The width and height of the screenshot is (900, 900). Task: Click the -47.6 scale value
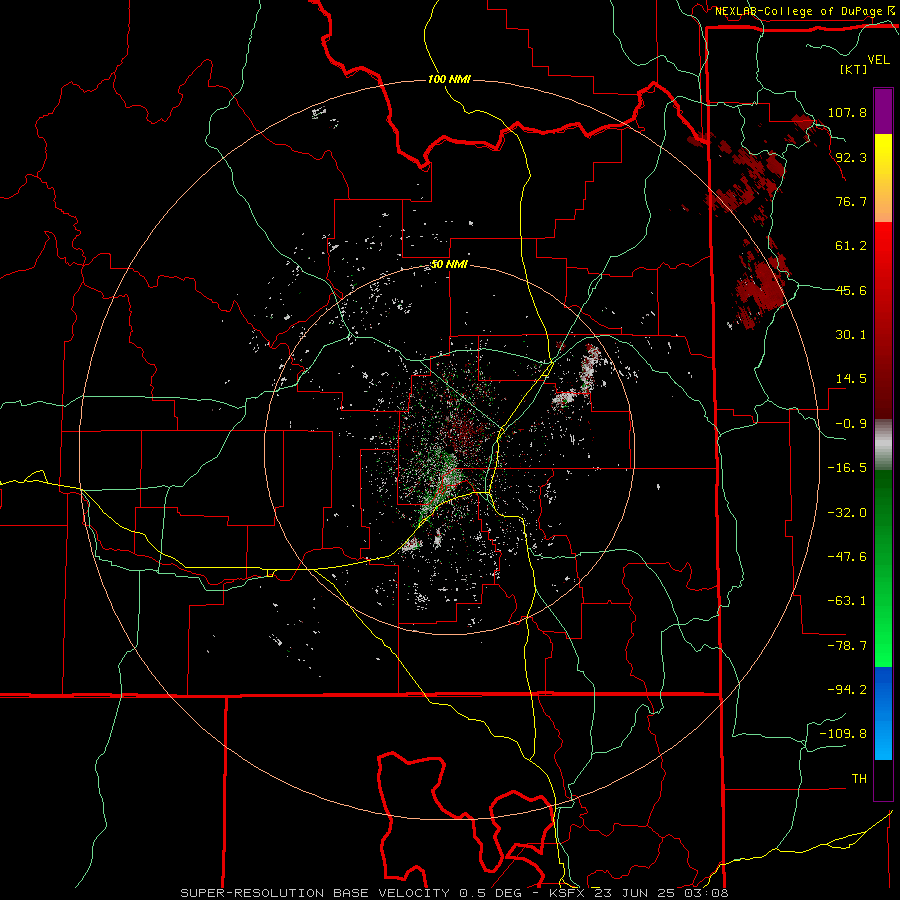coord(847,557)
